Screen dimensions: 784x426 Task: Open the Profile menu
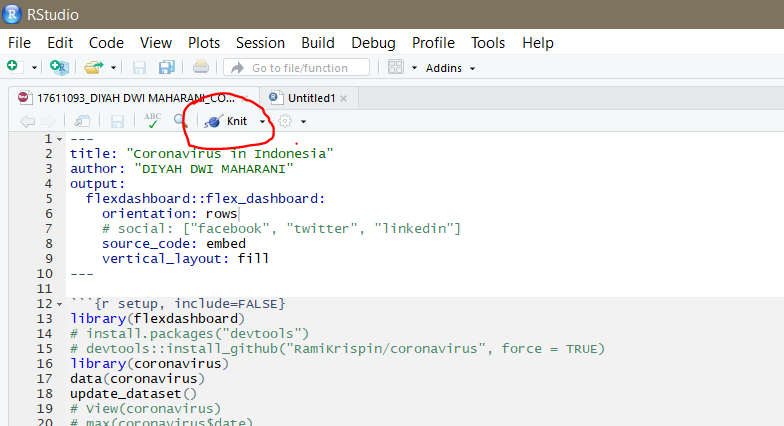(433, 43)
